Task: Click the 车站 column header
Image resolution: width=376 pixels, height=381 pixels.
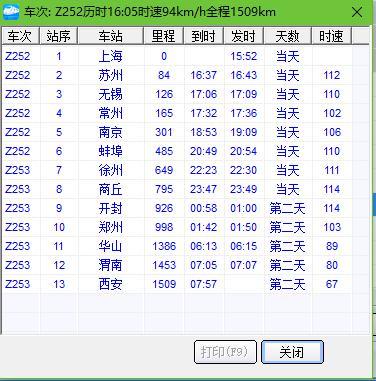Action: tap(111, 36)
